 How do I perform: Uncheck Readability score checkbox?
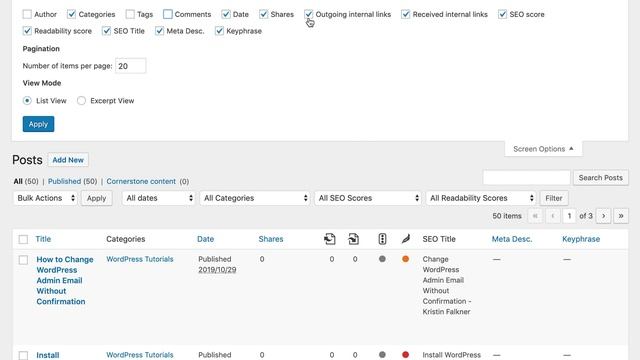[27, 31]
